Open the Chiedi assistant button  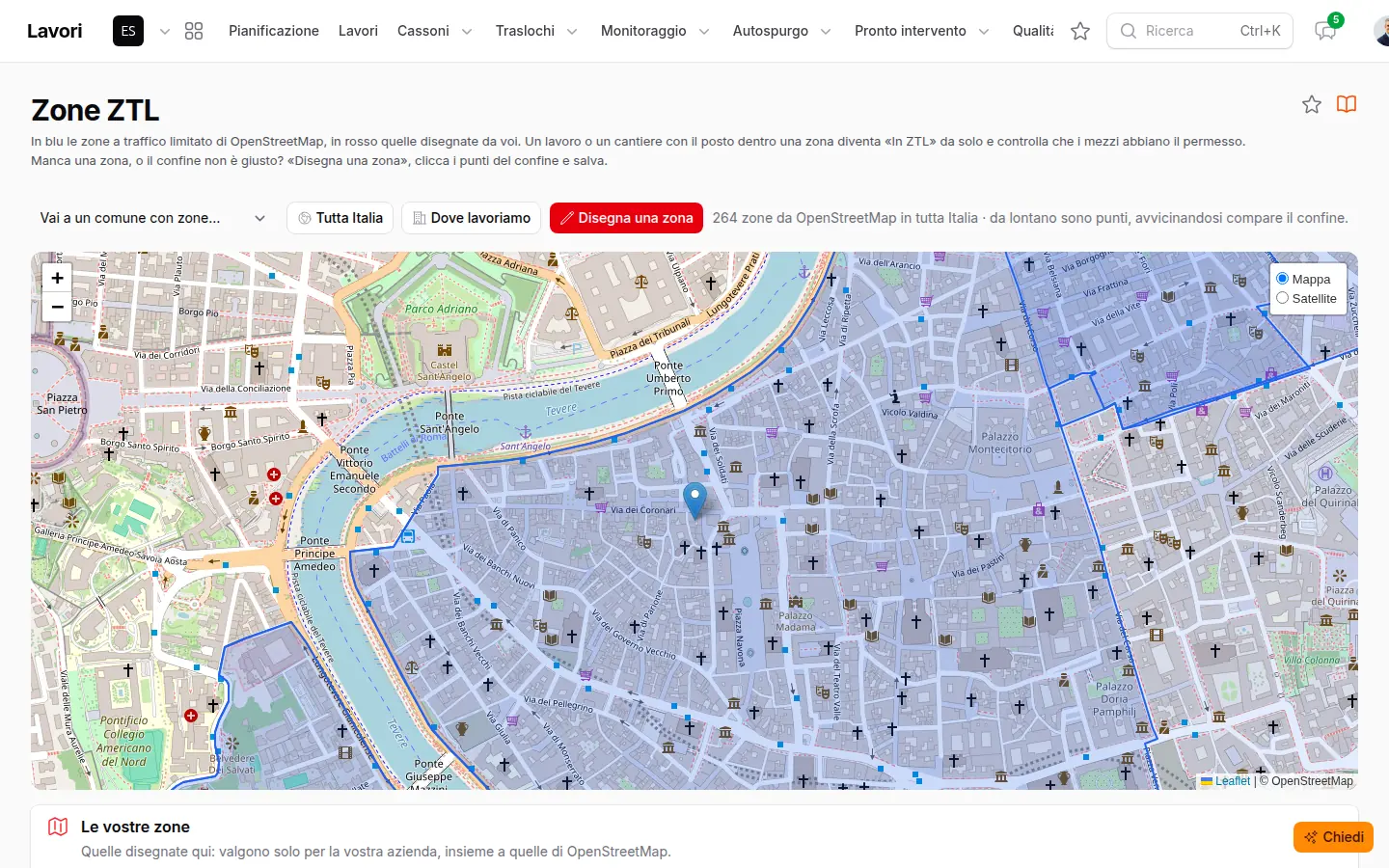[x=1333, y=837]
